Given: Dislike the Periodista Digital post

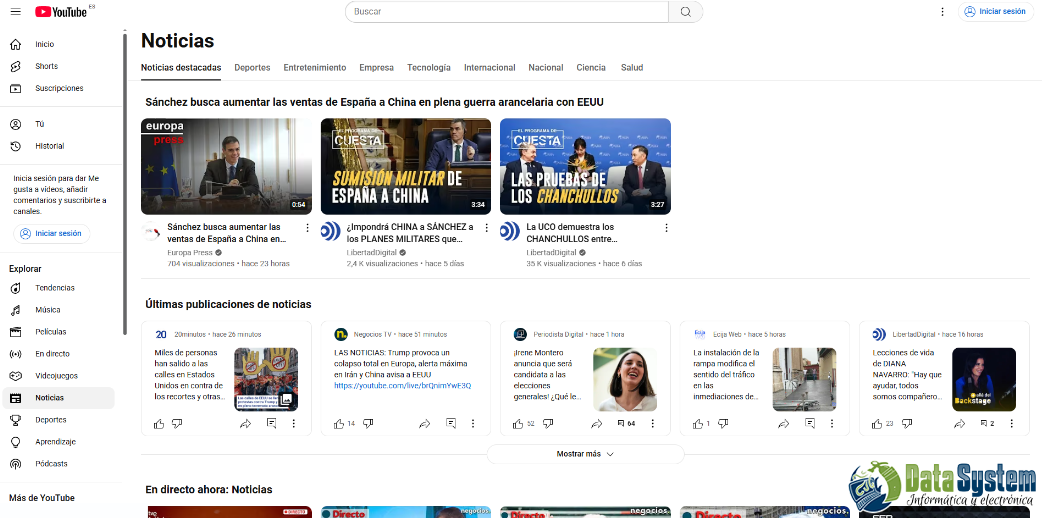Looking at the screenshot, I should point(548,424).
